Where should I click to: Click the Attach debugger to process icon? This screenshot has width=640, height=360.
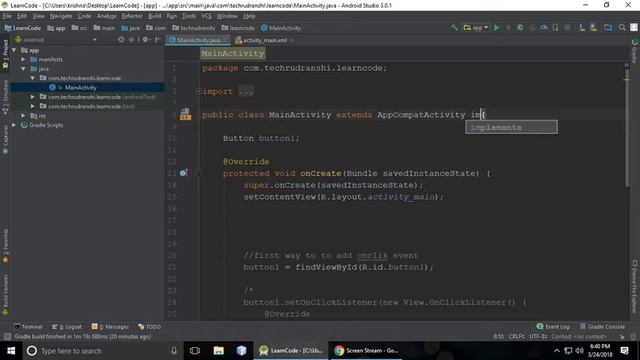(x=556, y=28)
